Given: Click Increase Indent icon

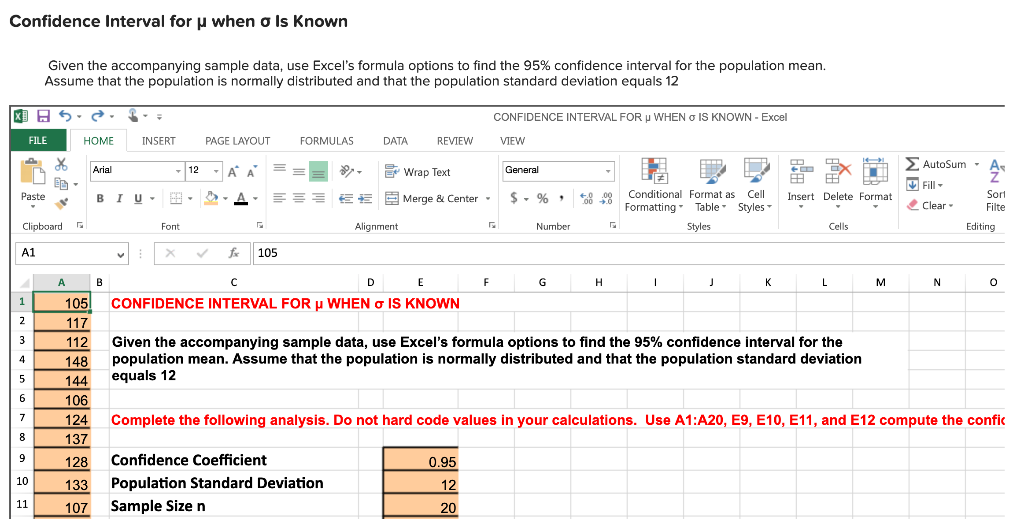Looking at the screenshot, I should tap(365, 199).
